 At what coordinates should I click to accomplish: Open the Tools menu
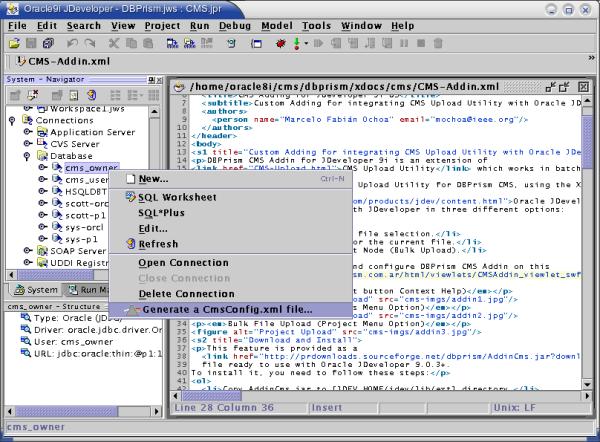316,26
